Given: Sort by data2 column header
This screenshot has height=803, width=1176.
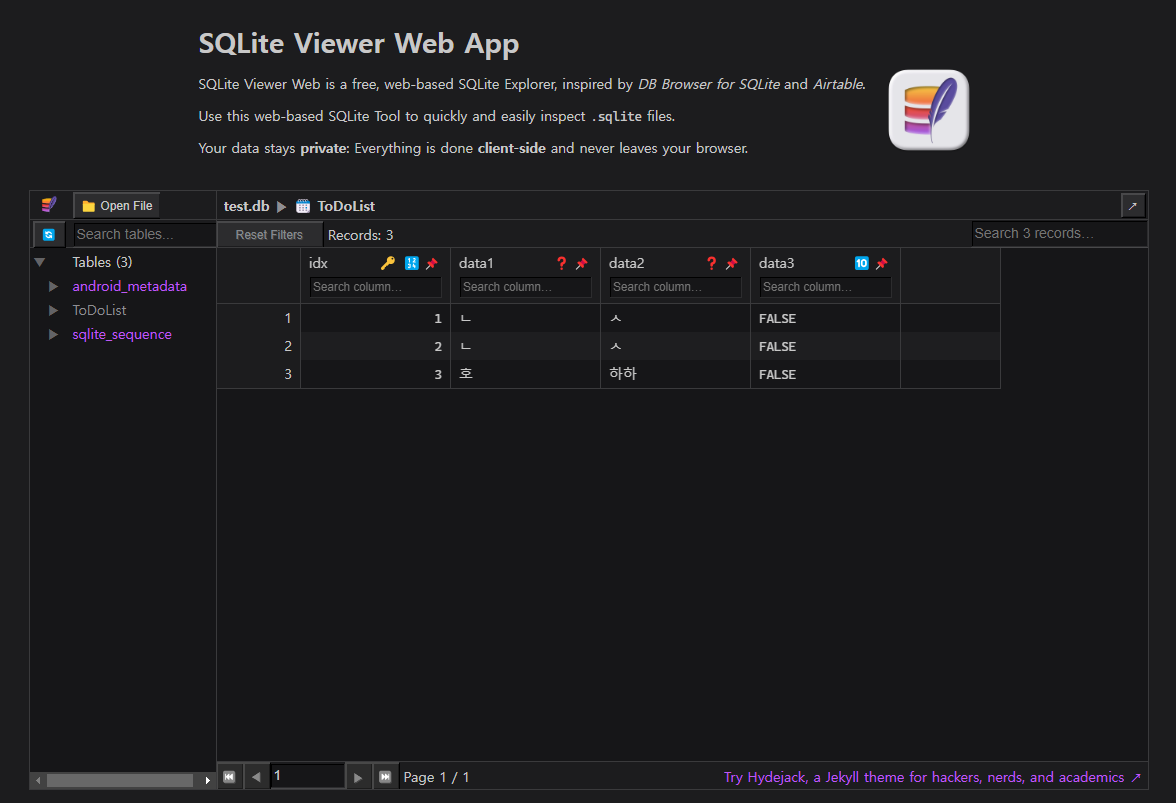Looking at the screenshot, I should [x=626, y=263].
